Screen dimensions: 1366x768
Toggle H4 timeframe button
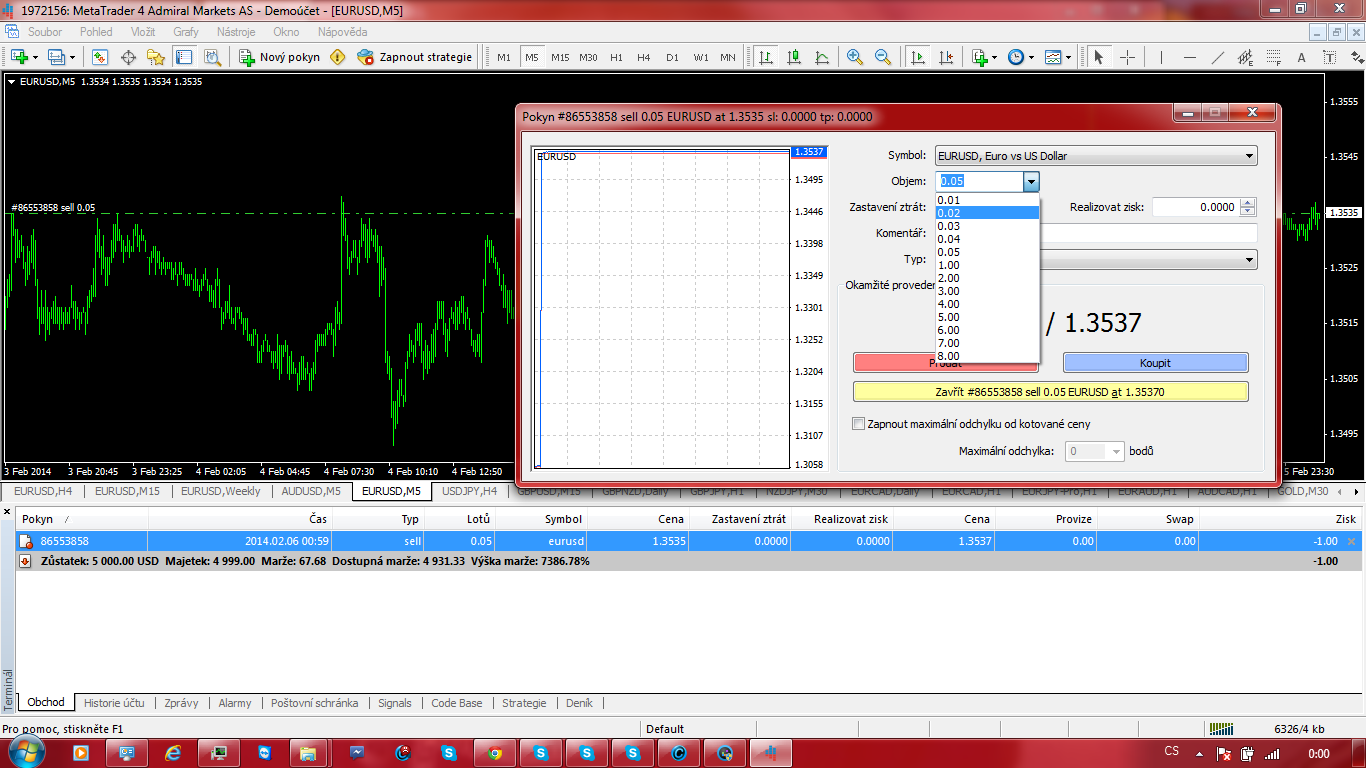[644, 57]
